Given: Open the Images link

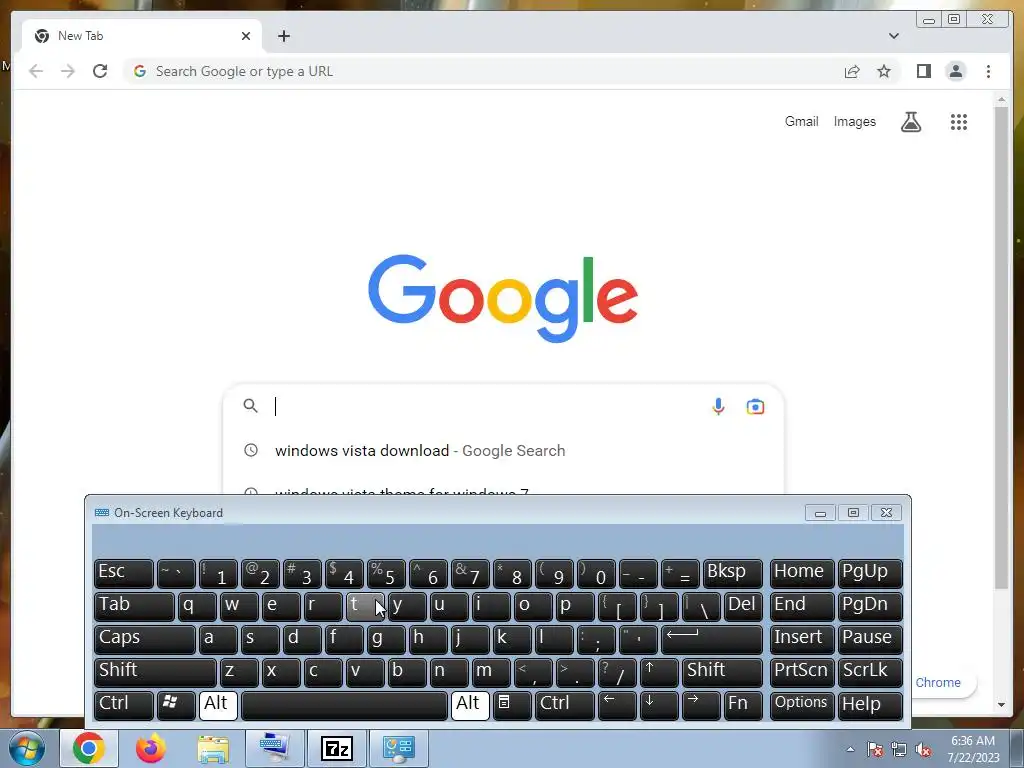Looking at the screenshot, I should (x=854, y=121).
